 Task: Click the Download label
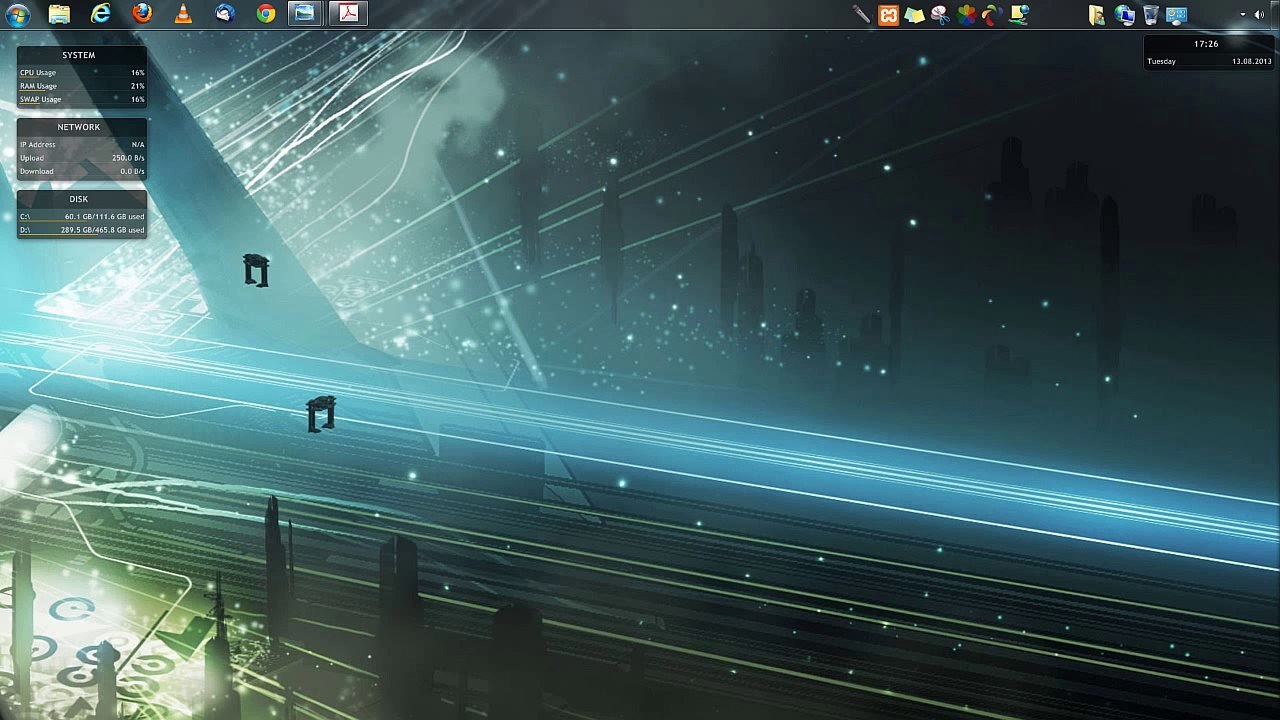[37, 171]
